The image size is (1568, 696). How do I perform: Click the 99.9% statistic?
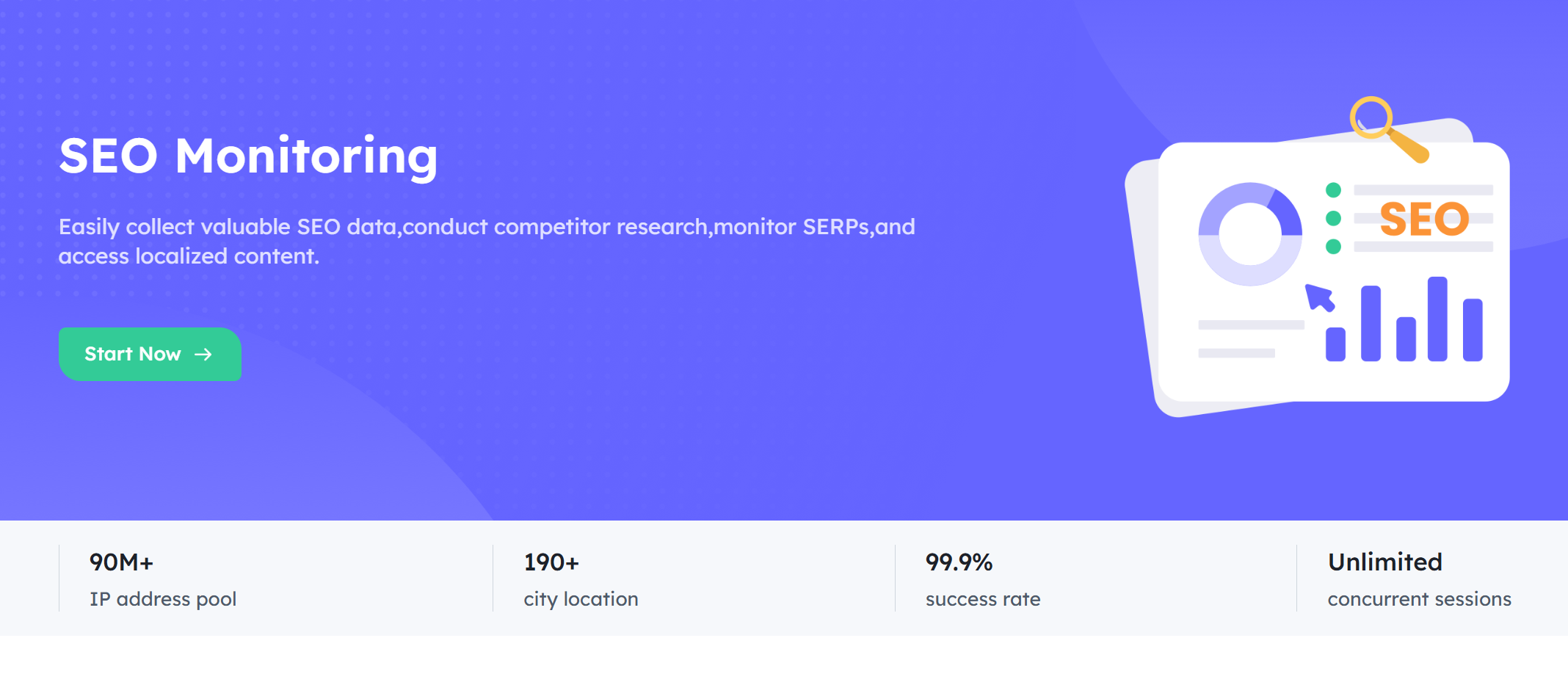[959, 562]
